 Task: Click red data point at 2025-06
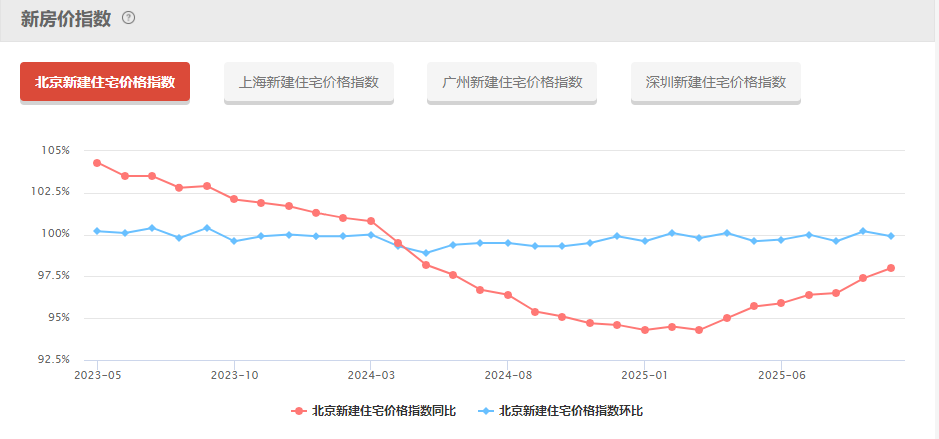(x=781, y=303)
